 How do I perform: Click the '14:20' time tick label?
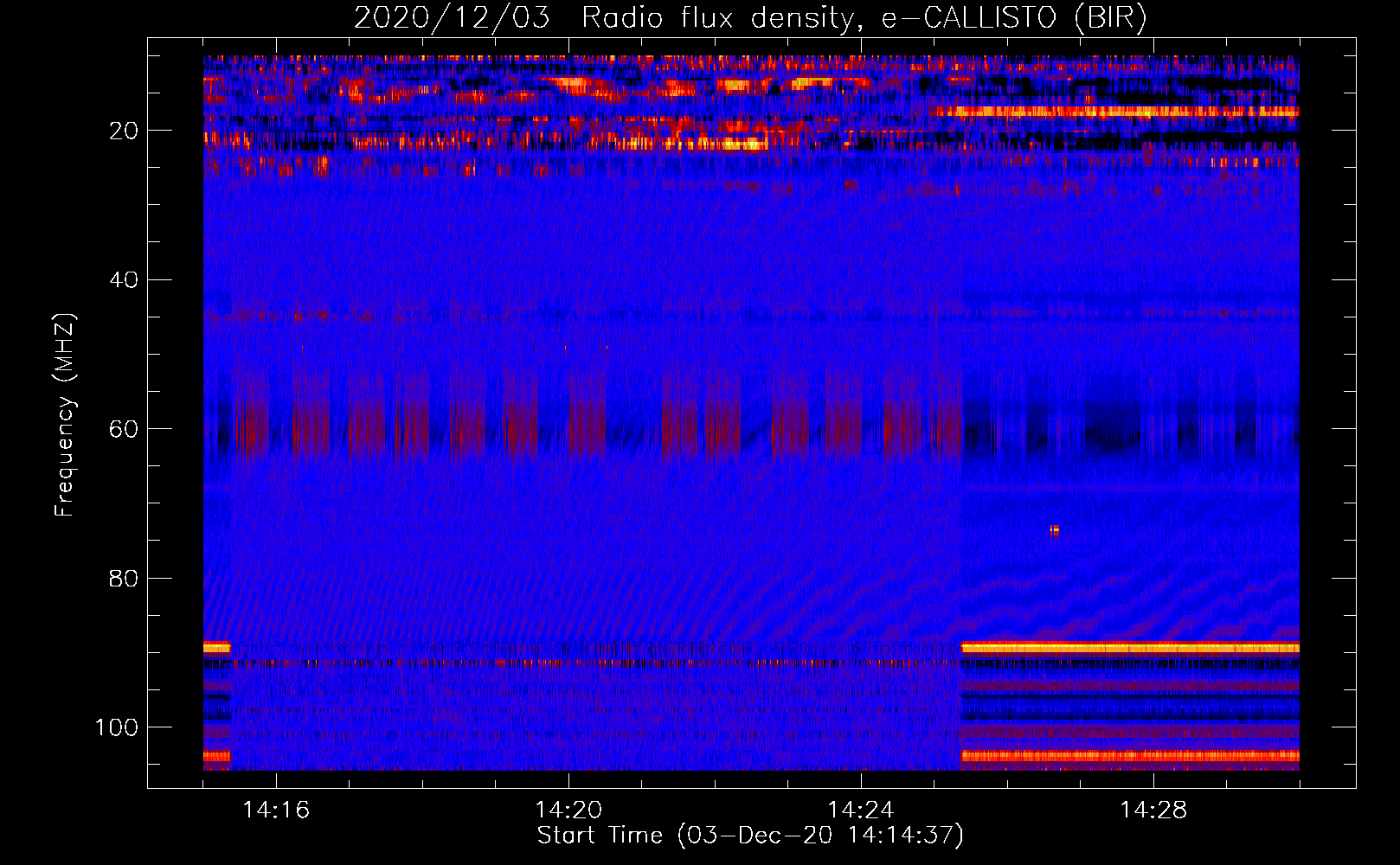(568, 811)
